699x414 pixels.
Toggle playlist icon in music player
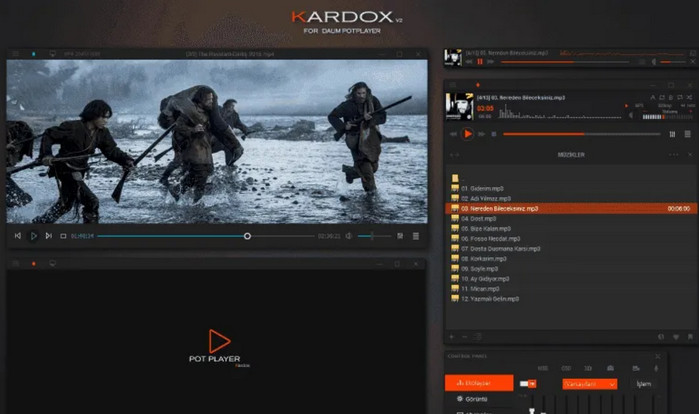tap(687, 134)
